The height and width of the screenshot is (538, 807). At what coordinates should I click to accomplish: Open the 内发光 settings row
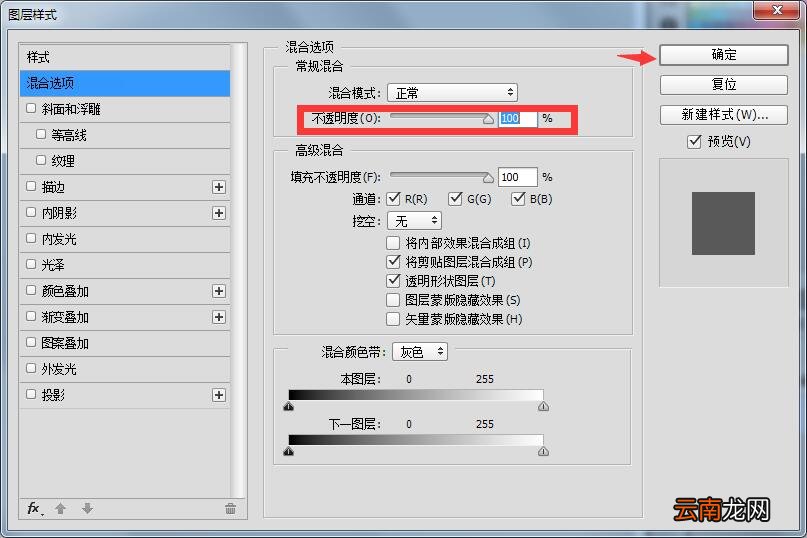click(x=125, y=239)
